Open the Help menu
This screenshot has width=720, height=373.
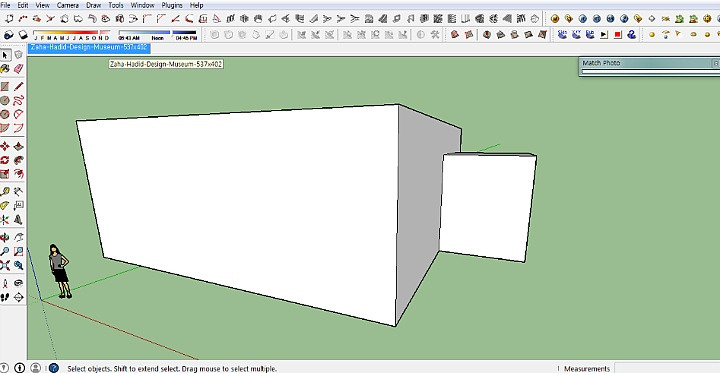point(197,6)
